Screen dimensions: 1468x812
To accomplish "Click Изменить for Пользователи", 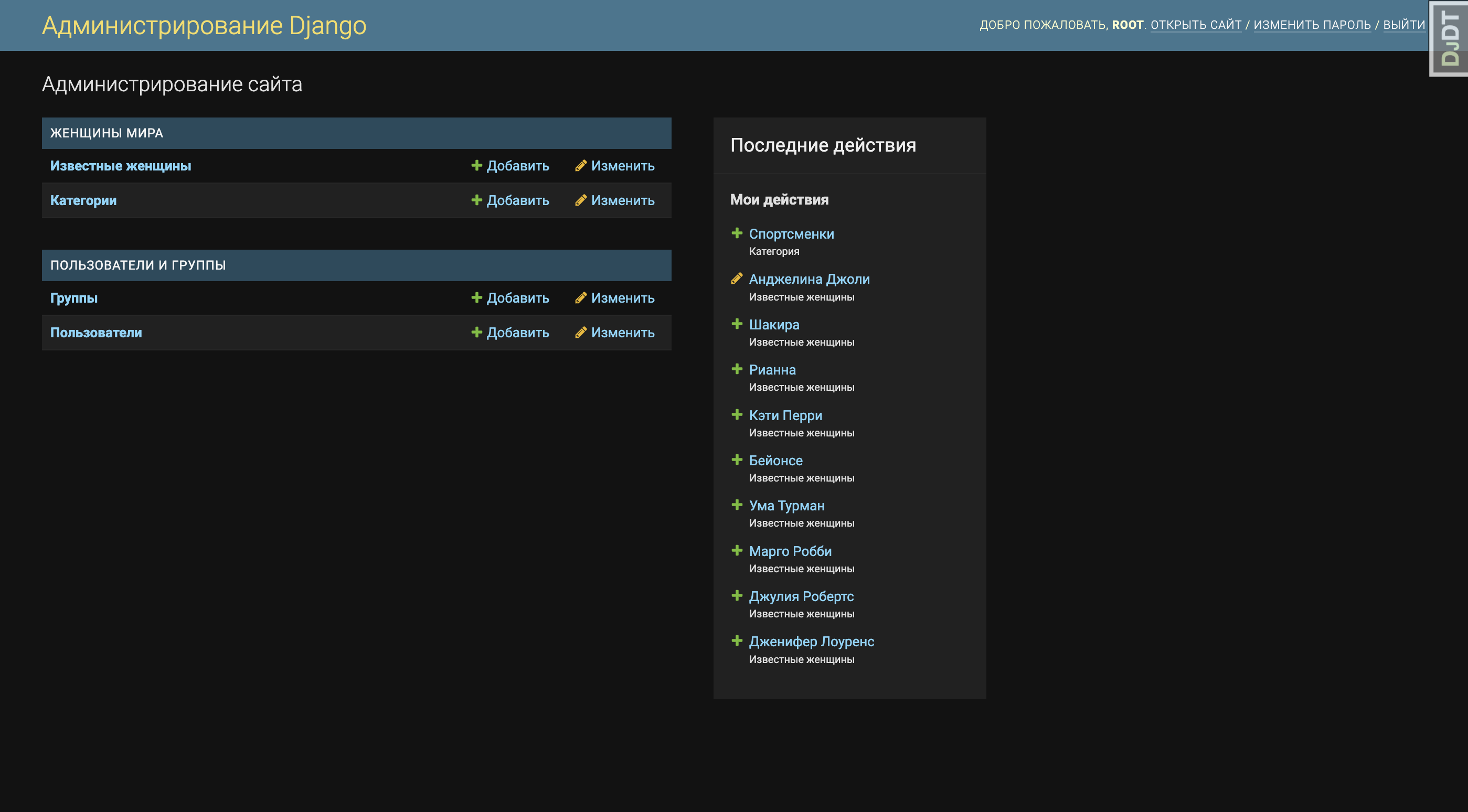I will click(x=623, y=332).
